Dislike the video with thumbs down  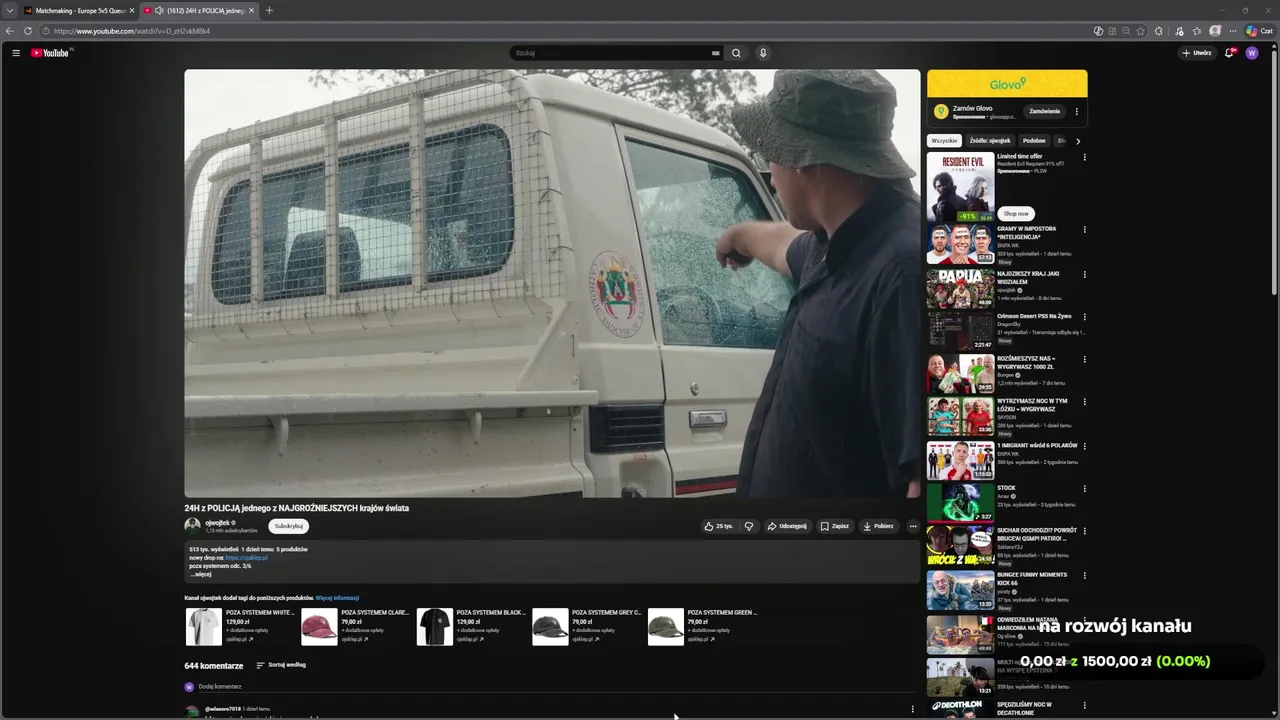pyautogui.click(x=749, y=526)
